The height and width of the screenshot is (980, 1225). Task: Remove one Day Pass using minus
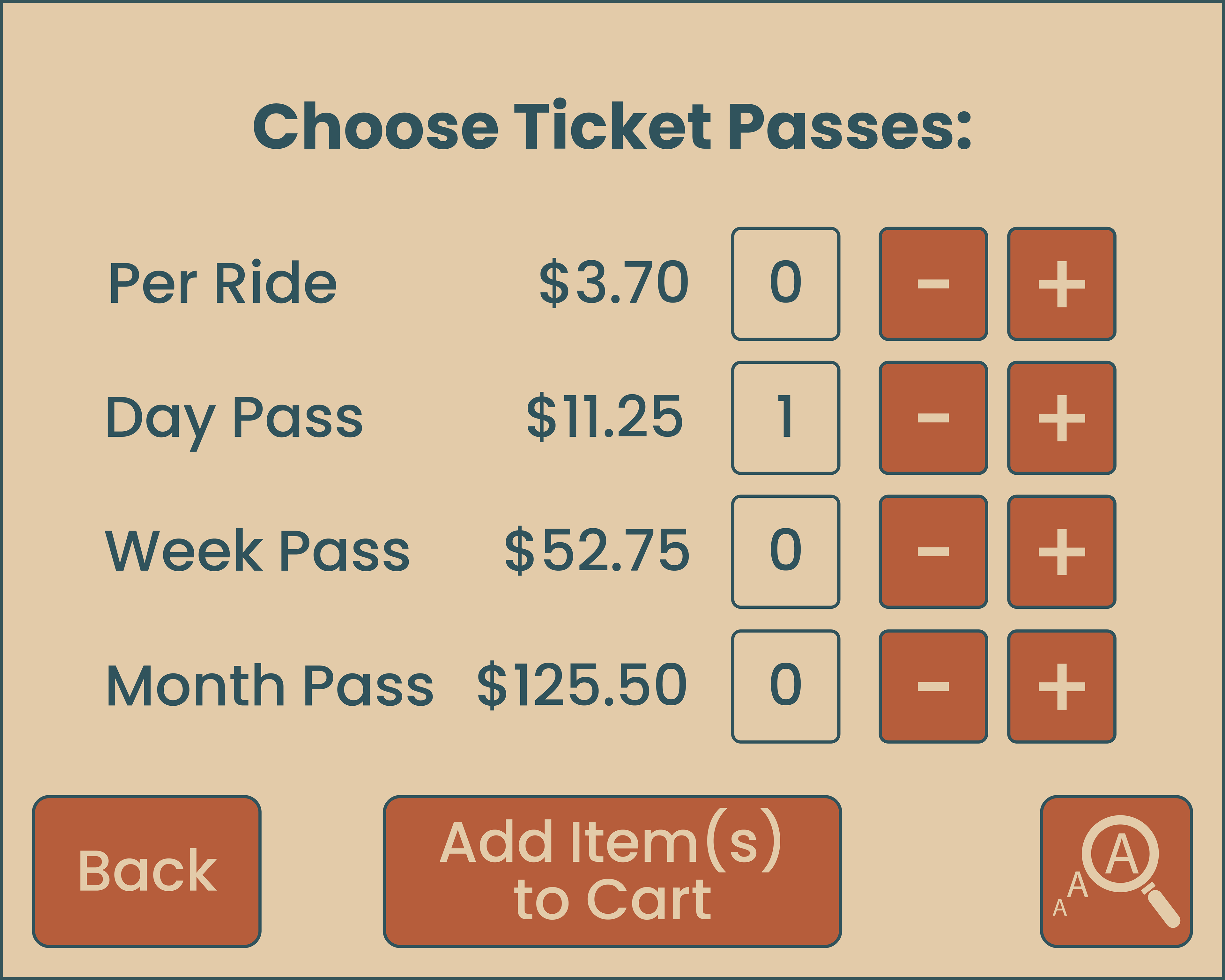[x=933, y=418]
